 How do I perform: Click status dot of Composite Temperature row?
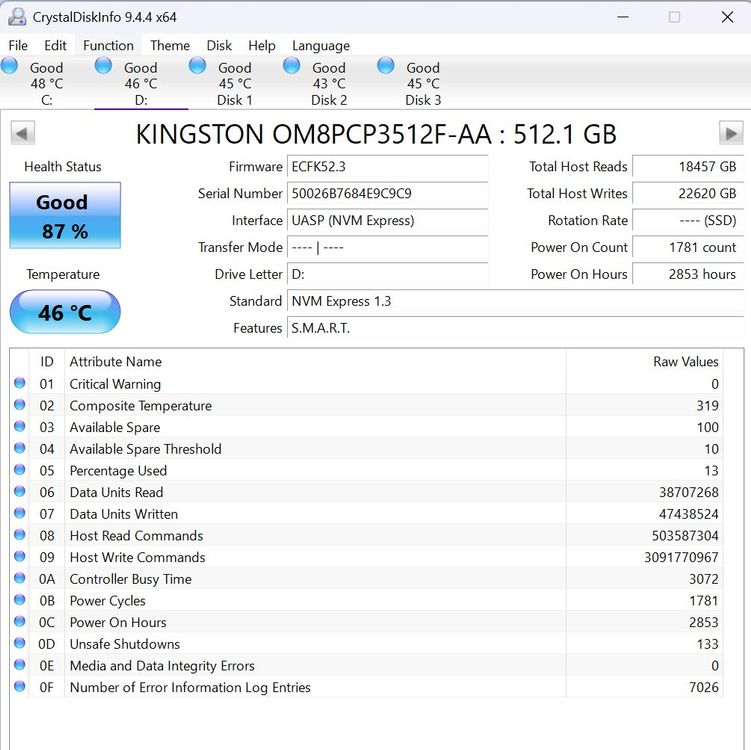point(20,405)
